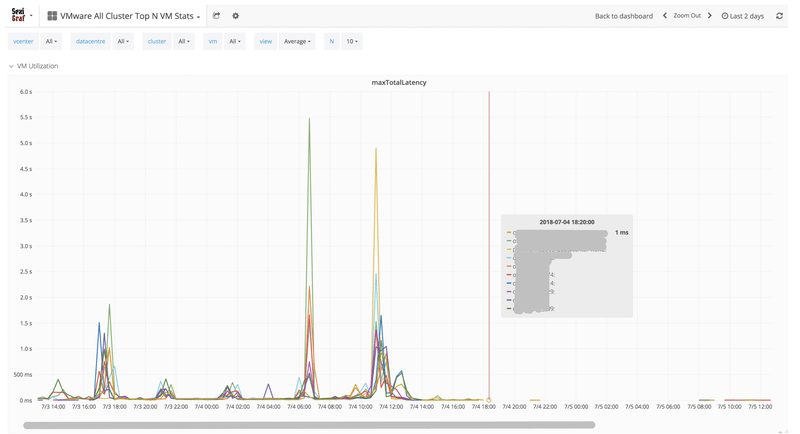Click the dashboard grid icon
Image resolution: width=800 pixels, height=434 pixels.
click(x=52, y=16)
